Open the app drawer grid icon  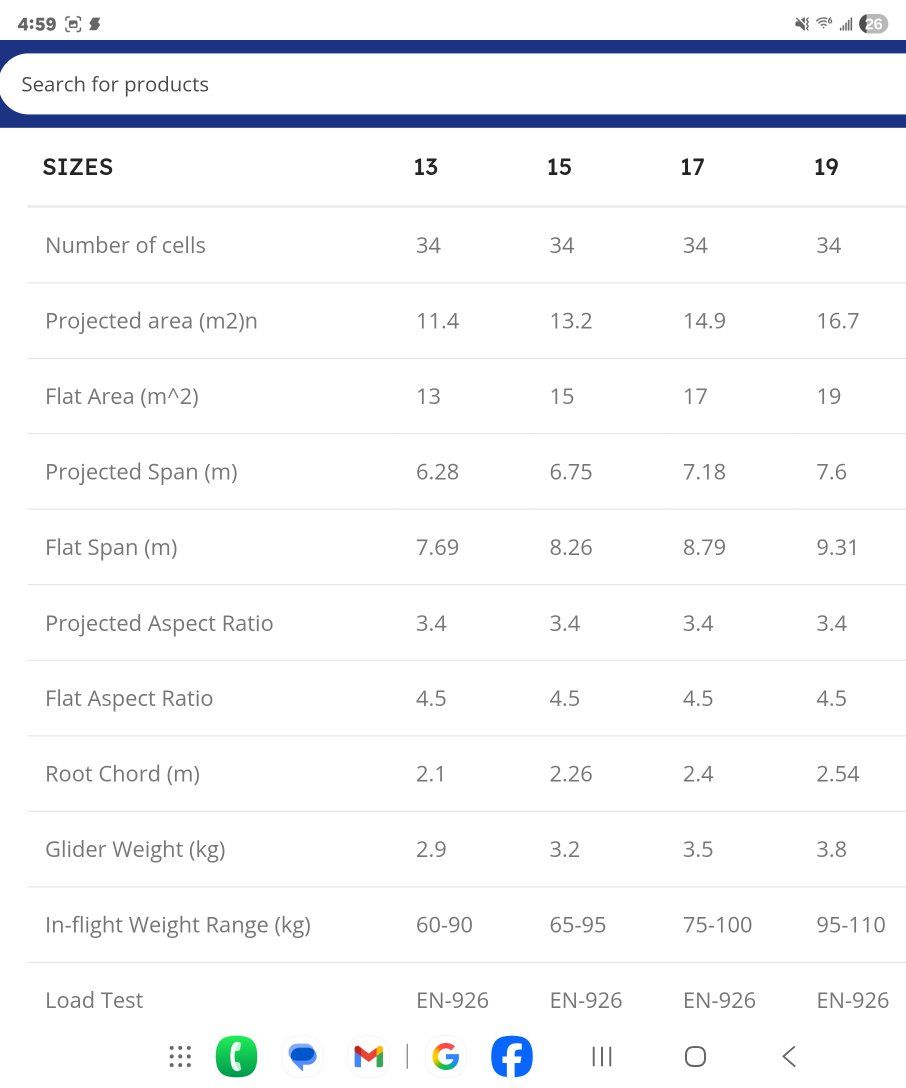point(180,1056)
